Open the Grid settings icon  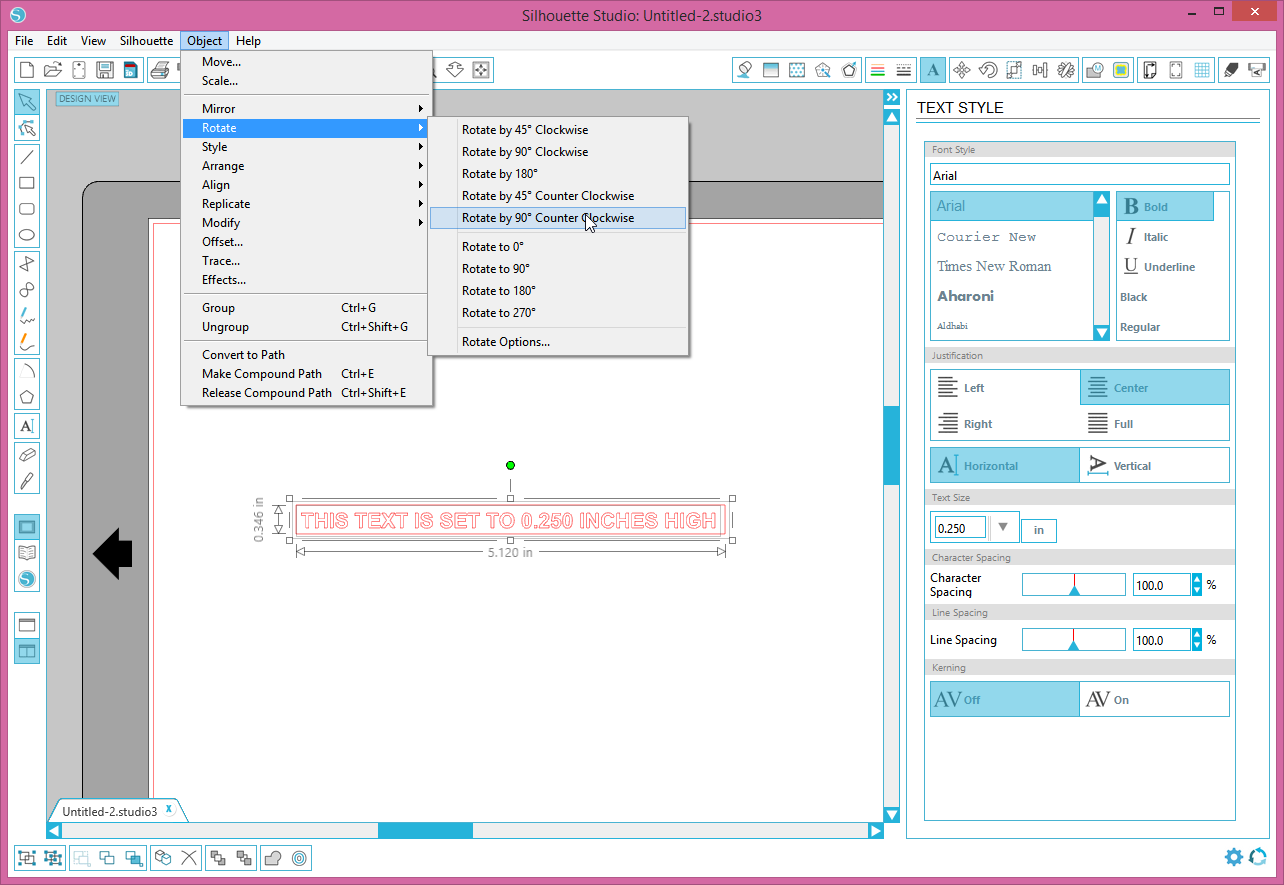(1202, 70)
